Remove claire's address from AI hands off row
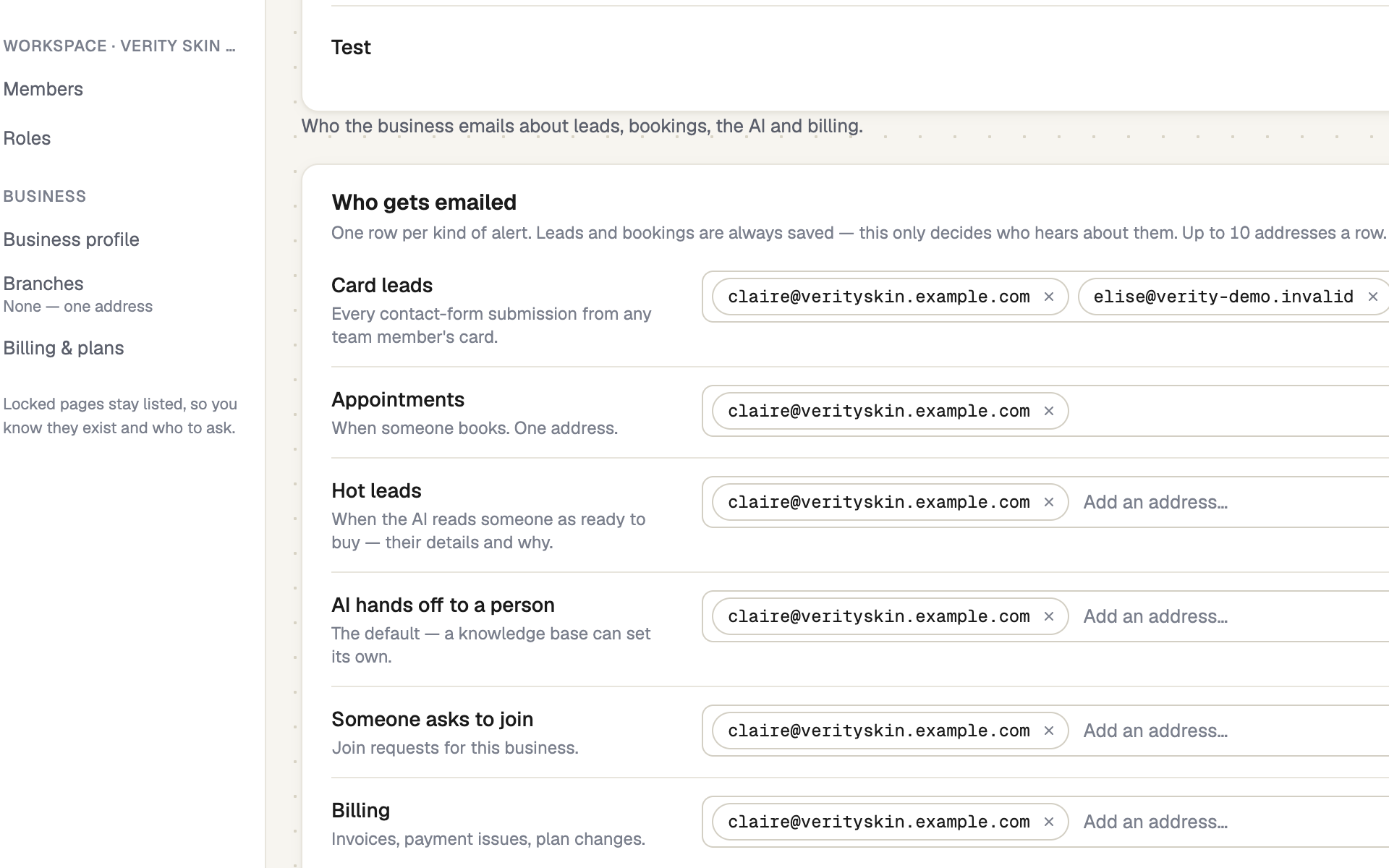This screenshot has width=1389, height=868. (1049, 617)
